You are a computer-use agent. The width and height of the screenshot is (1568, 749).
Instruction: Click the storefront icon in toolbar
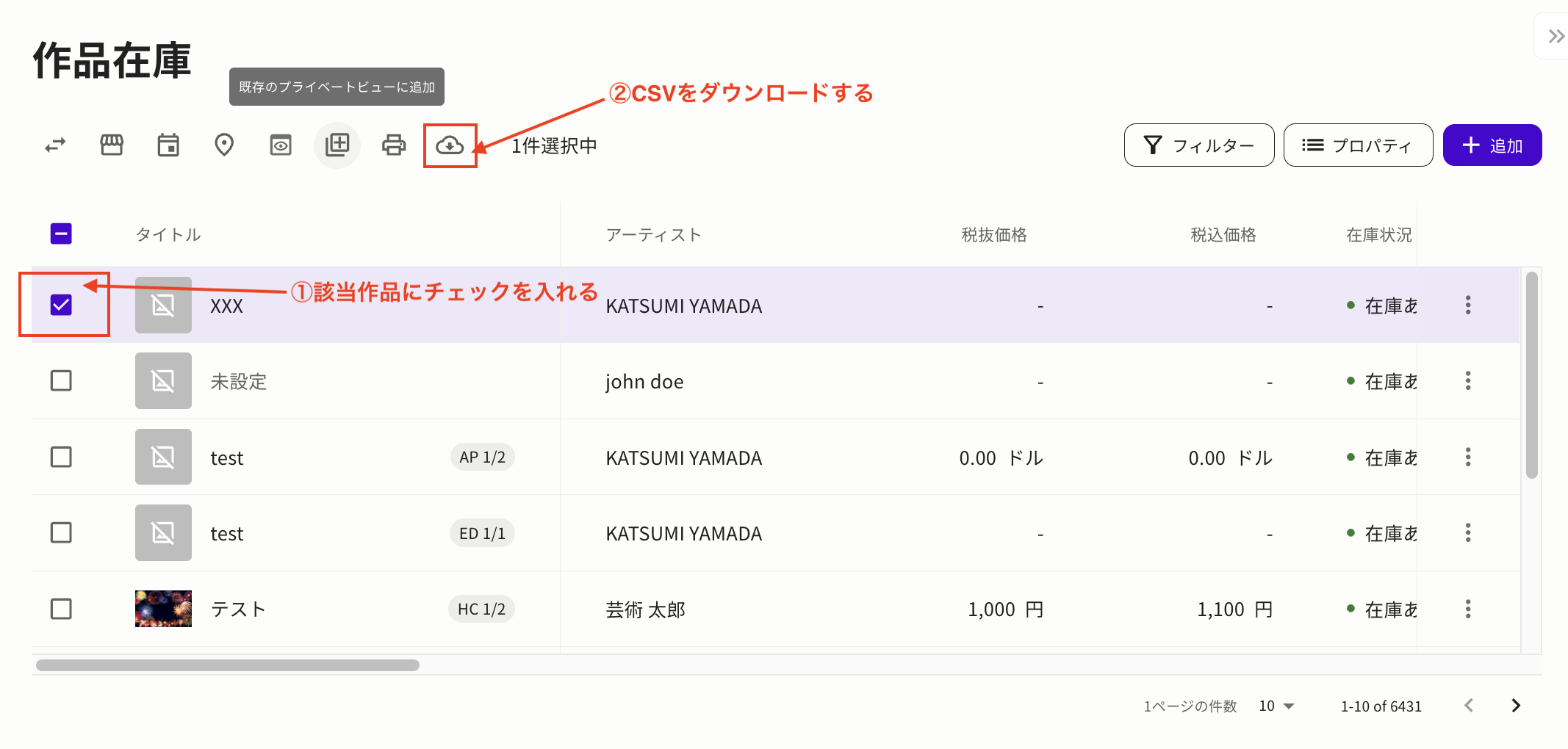coord(112,145)
